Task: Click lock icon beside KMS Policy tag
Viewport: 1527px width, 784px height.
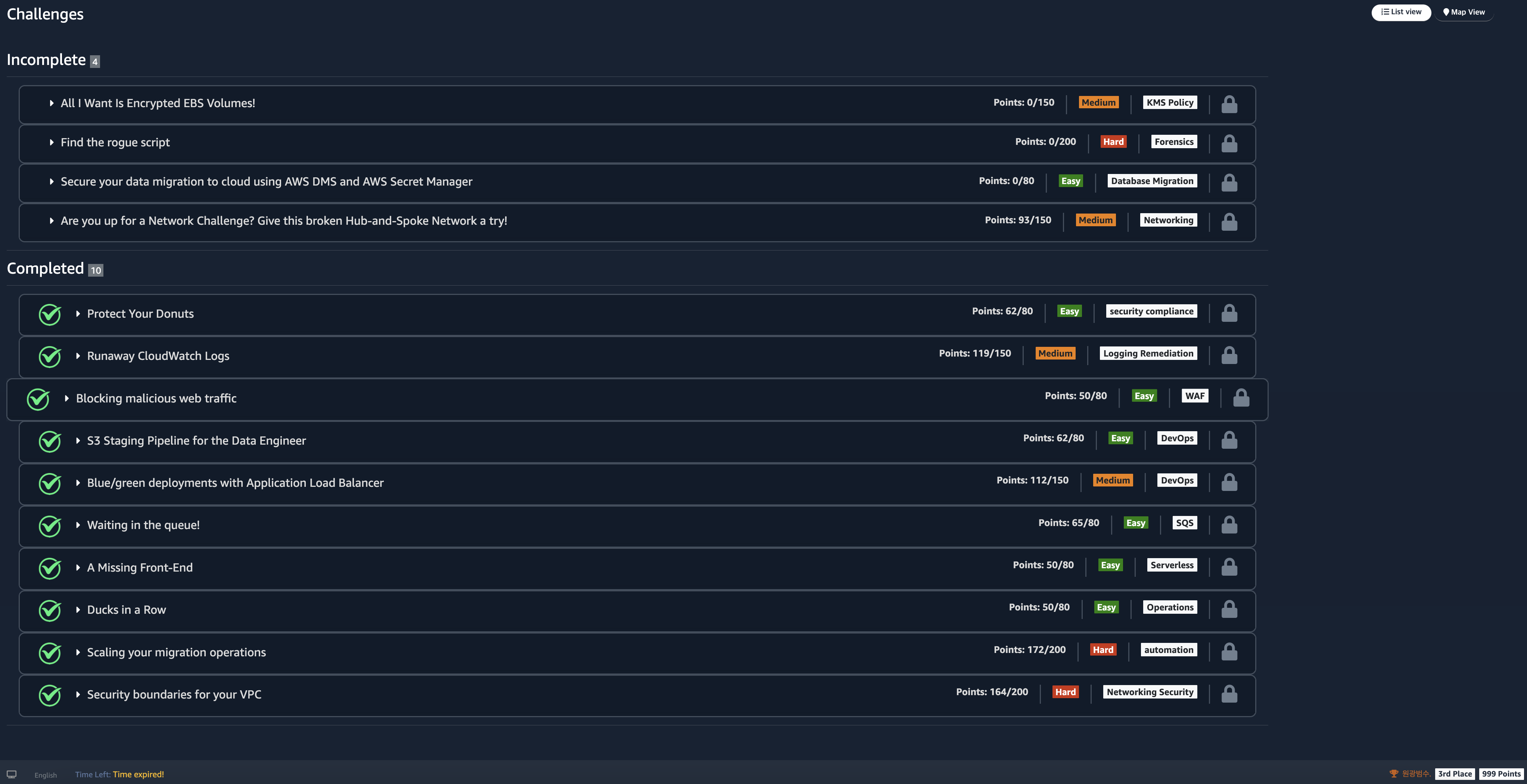Action: pyautogui.click(x=1229, y=104)
